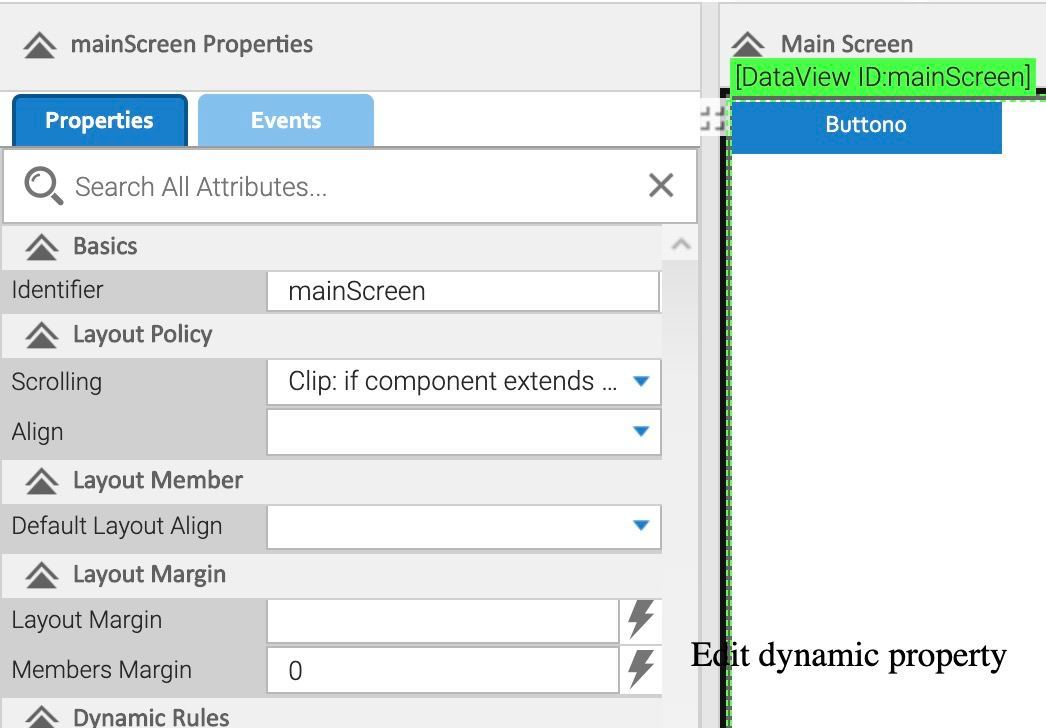
Task: Click the lightning icon beside Layout Margin
Action: (x=640, y=620)
